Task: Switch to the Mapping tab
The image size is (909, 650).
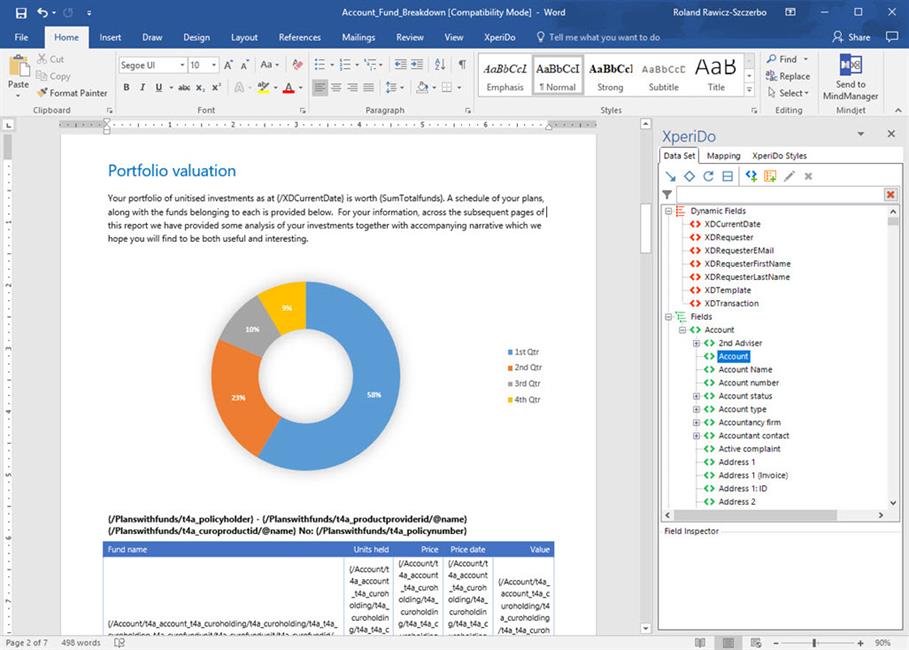Action: point(723,155)
